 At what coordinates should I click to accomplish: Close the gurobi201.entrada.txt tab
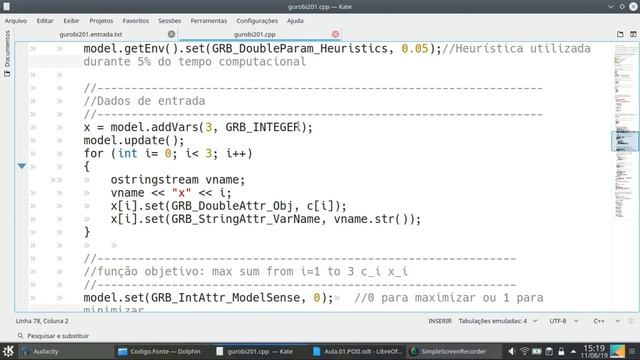[x=171, y=34]
